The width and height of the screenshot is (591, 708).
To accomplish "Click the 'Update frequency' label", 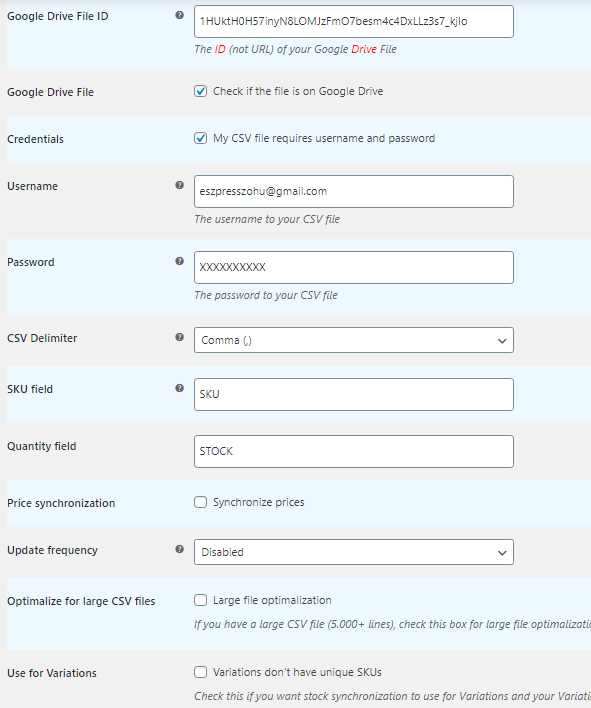I will pyautogui.click(x=52, y=550).
